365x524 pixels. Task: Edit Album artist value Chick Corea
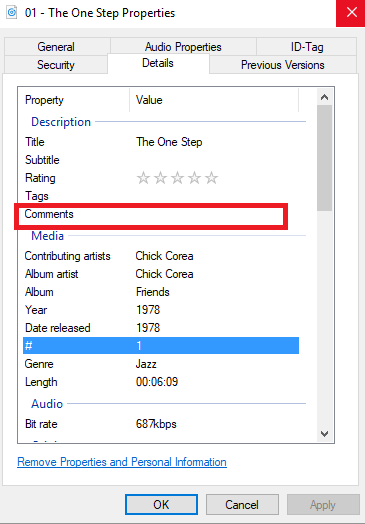pyautogui.click(x=164, y=274)
